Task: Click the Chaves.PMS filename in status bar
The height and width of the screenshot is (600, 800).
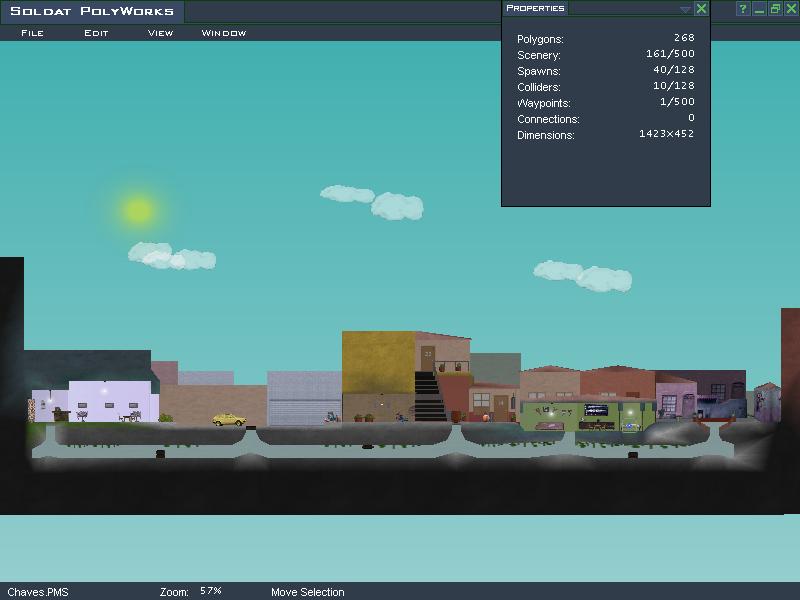Action: pyautogui.click(x=38, y=592)
